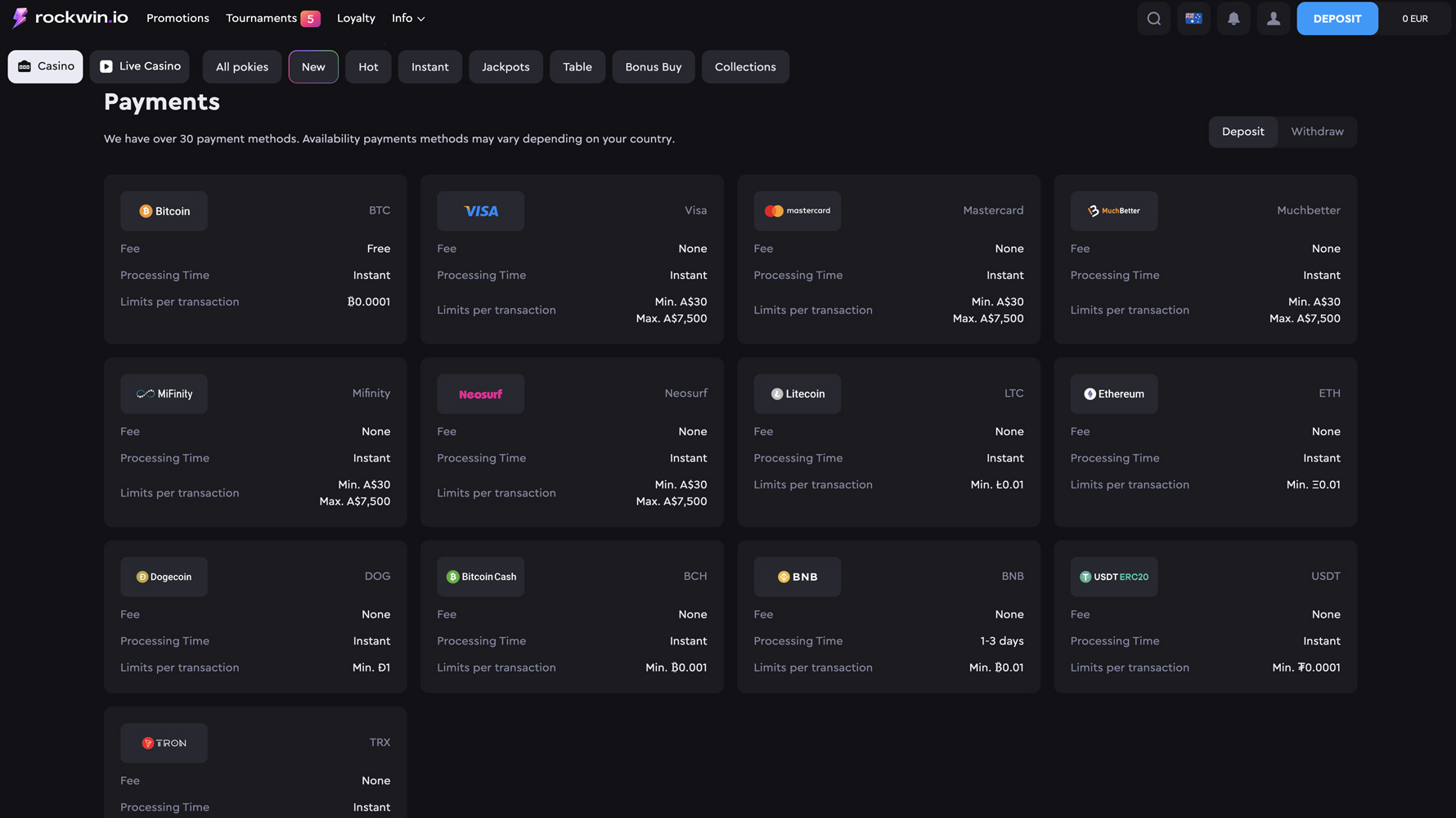Viewport: 1456px width, 818px height.
Task: Click the Visa label on VISA card
Action: click(695, 210)
